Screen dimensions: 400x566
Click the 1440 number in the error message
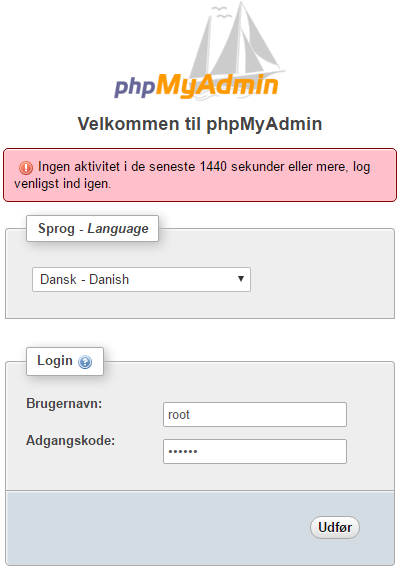point(213,167)
